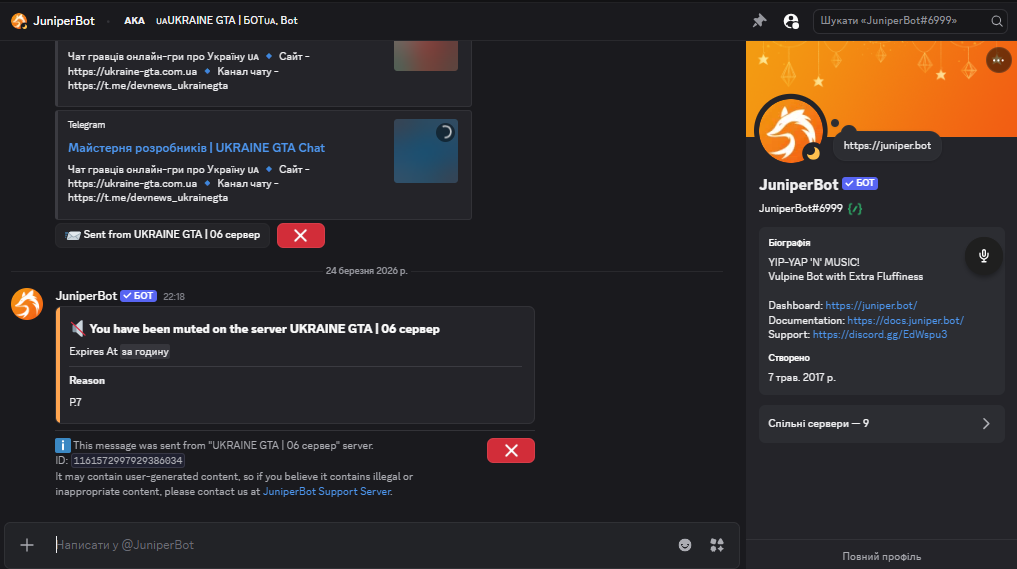This screenshot has height=569, width=1017.
Task: Focus the Написати у @JuniperBot message input
Action: coord(360,545)
